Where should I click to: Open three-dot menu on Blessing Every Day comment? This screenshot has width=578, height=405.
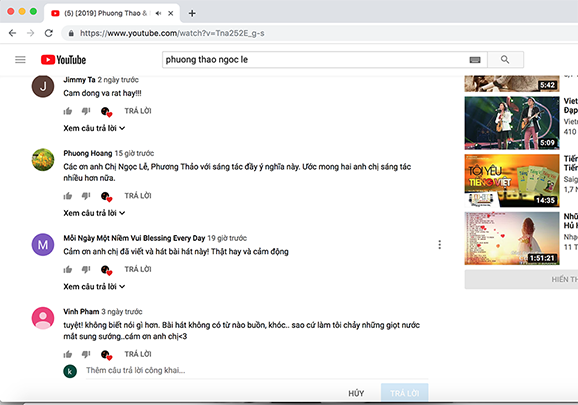click(x=439, y=245)
